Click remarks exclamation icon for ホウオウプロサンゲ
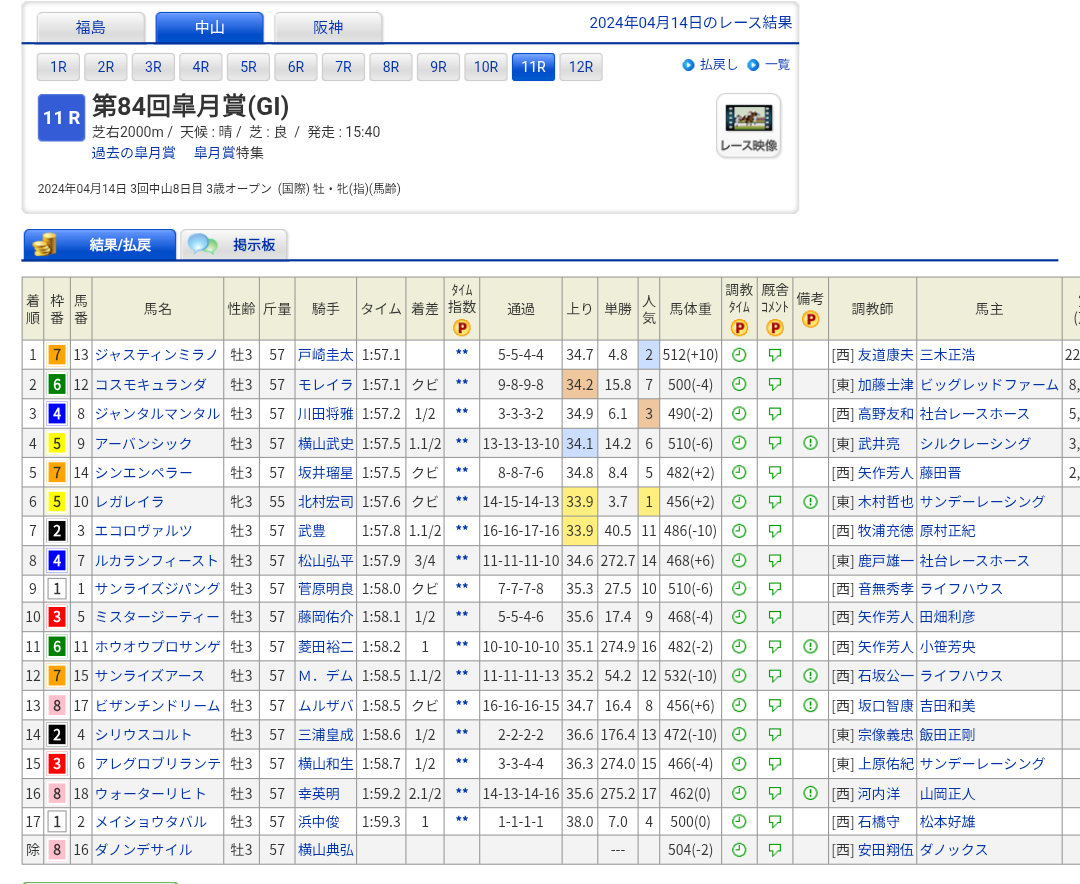The width and height of the screenshot is (1080, 884). [x=810, y=647]
